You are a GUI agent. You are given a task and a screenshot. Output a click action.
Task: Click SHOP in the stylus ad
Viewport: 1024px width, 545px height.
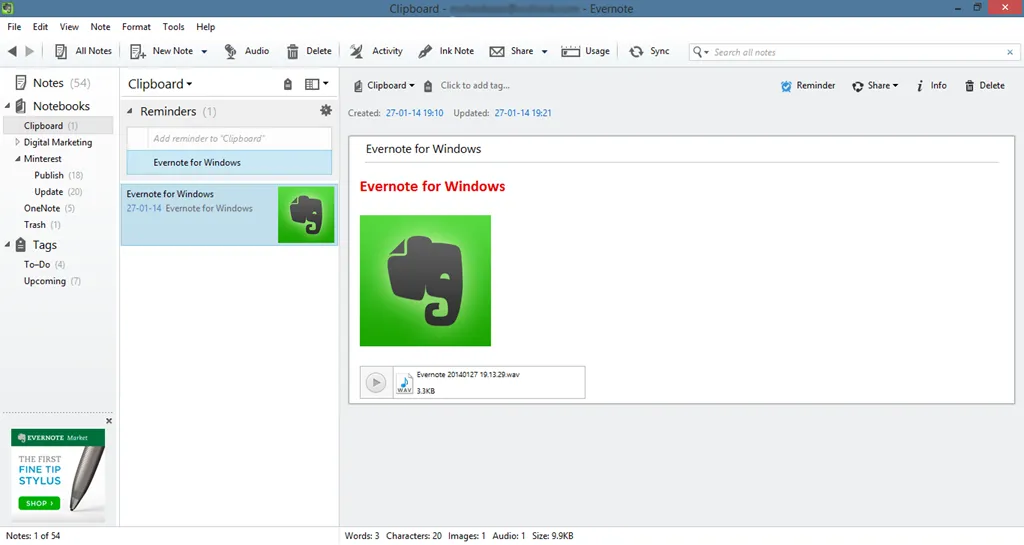tap(40, 503)
